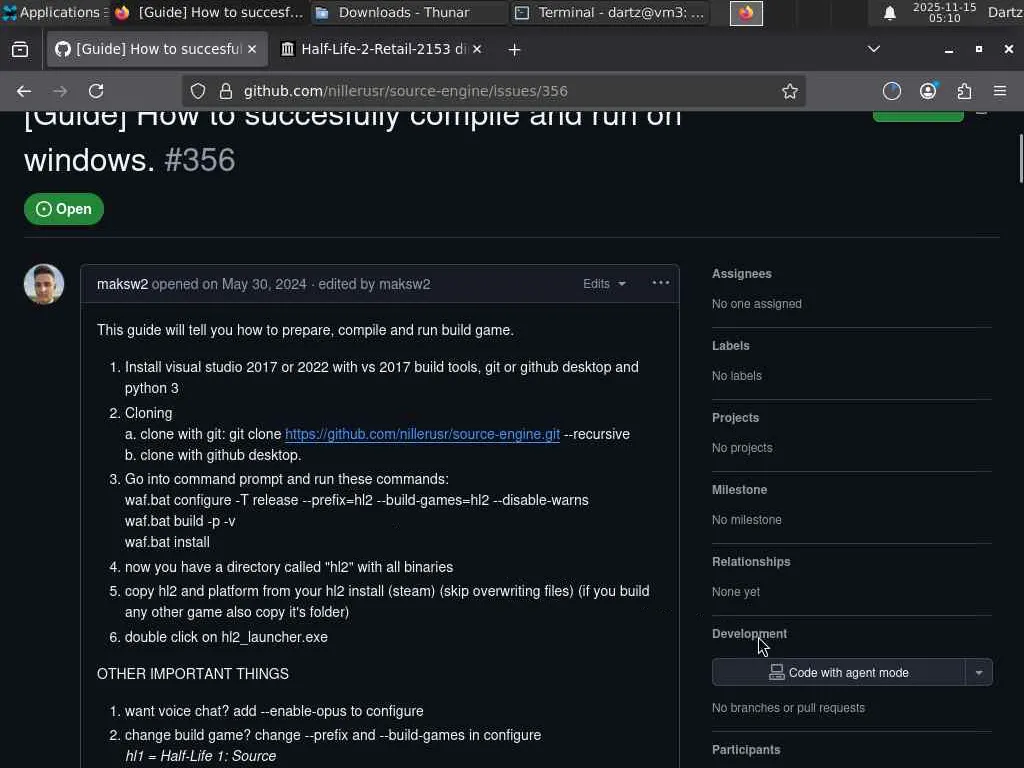Open a new browser tab
Viewport: 1024px width, 768px height.
[514, 50]
